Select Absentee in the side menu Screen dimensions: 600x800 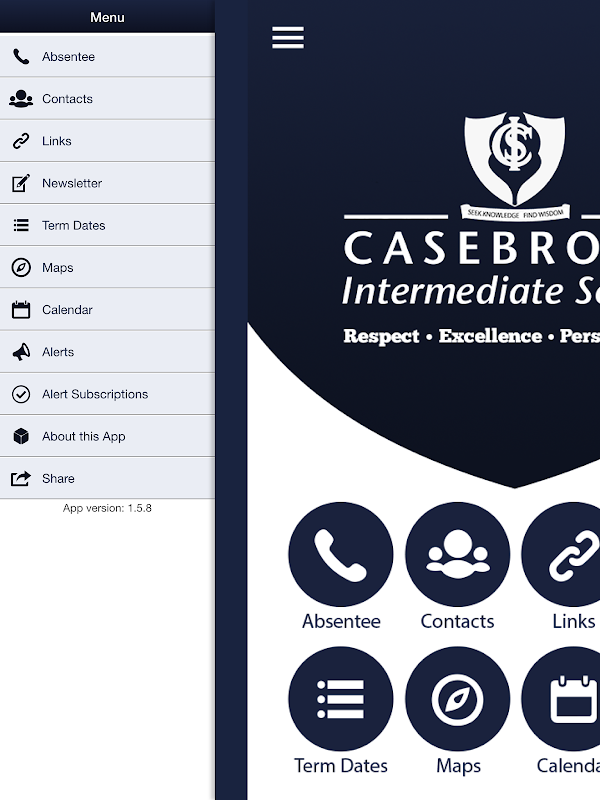coord(107,56)
